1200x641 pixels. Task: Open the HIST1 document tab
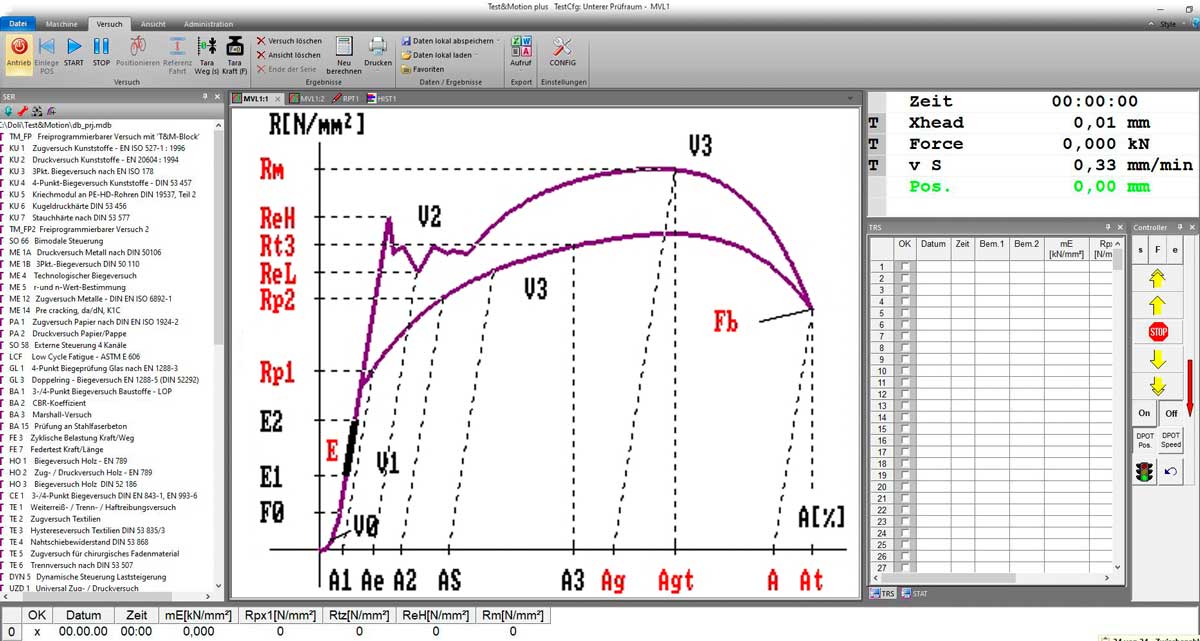[x=382, y=99]
